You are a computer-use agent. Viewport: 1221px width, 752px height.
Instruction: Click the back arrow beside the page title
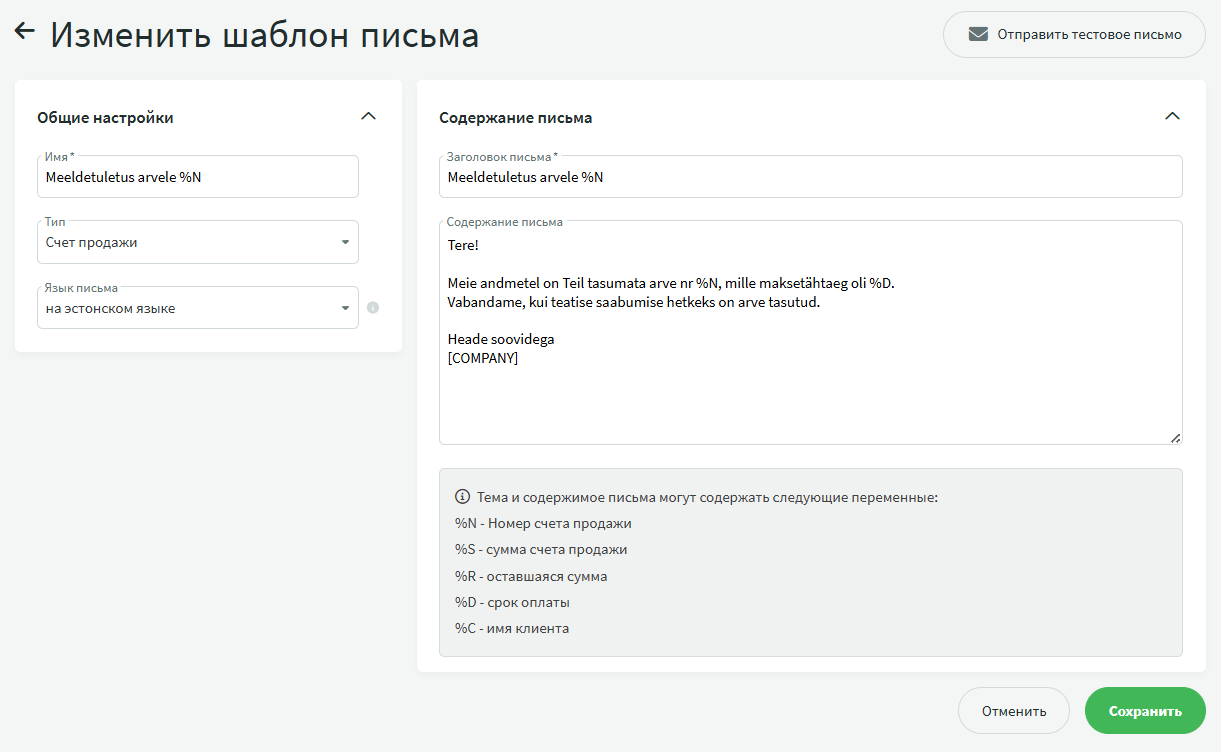(25, 32)
